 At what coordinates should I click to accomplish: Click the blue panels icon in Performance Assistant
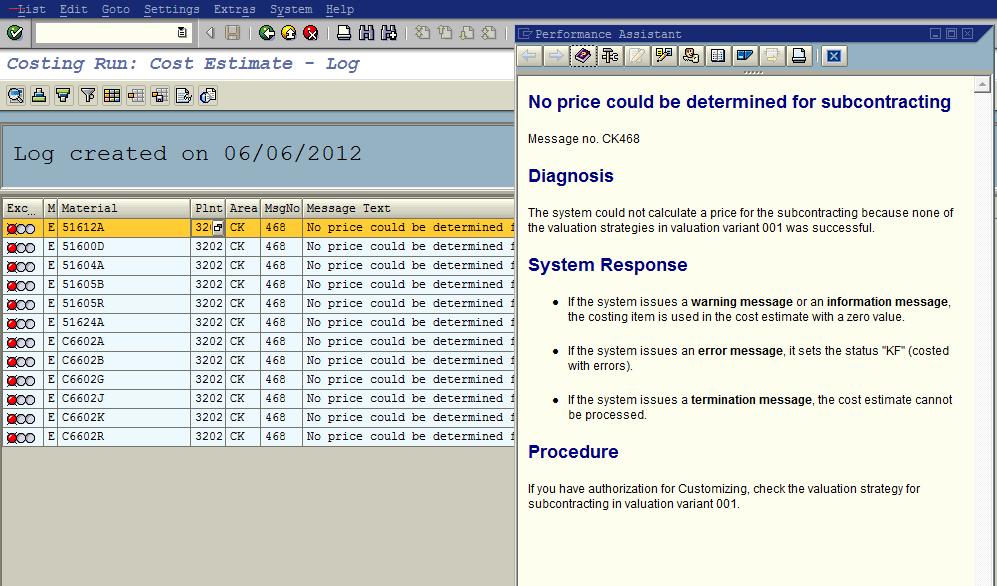tap(745, 56)
